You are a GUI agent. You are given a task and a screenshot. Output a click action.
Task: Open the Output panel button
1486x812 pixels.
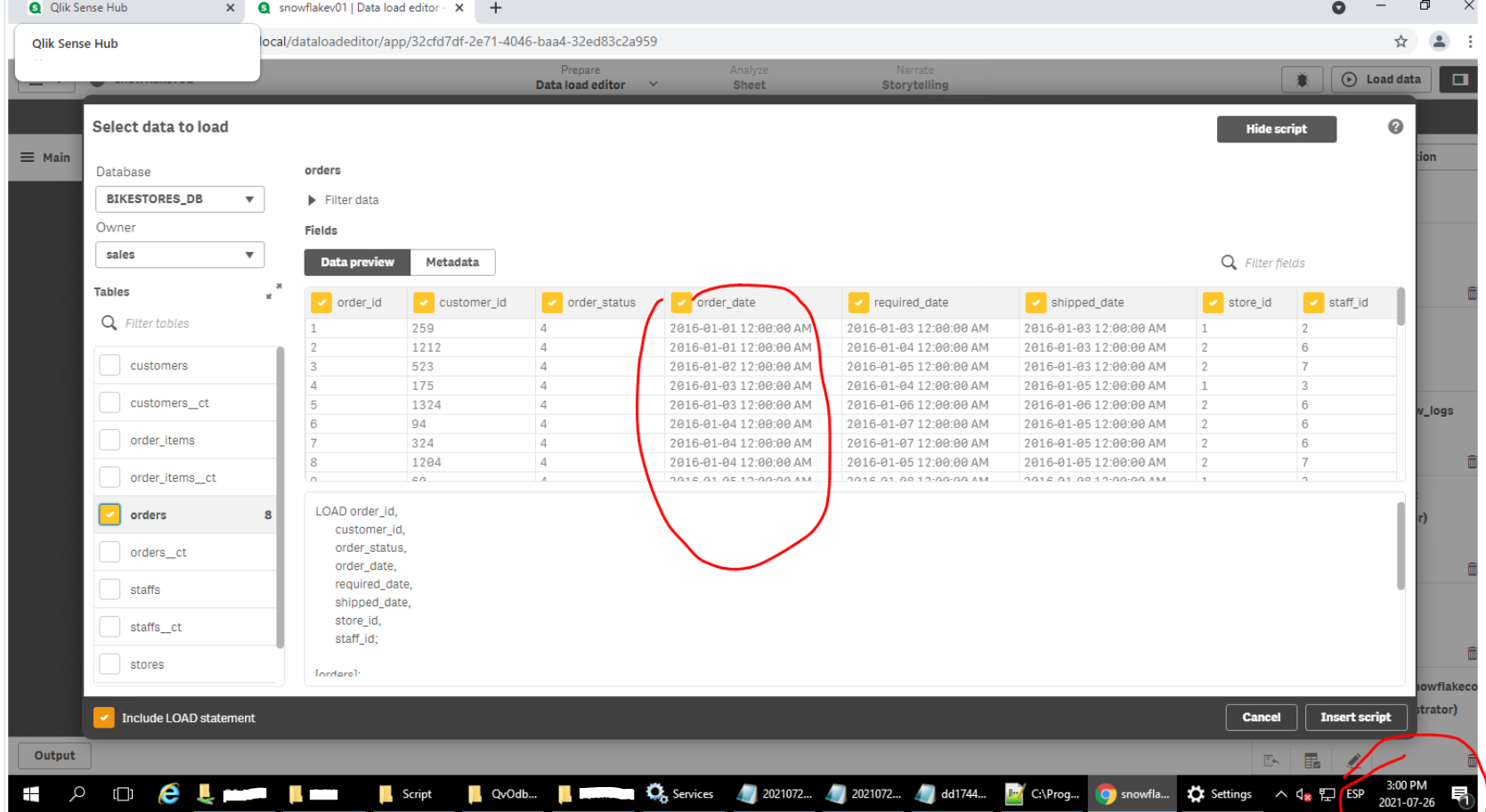click(x=54, y=756)
